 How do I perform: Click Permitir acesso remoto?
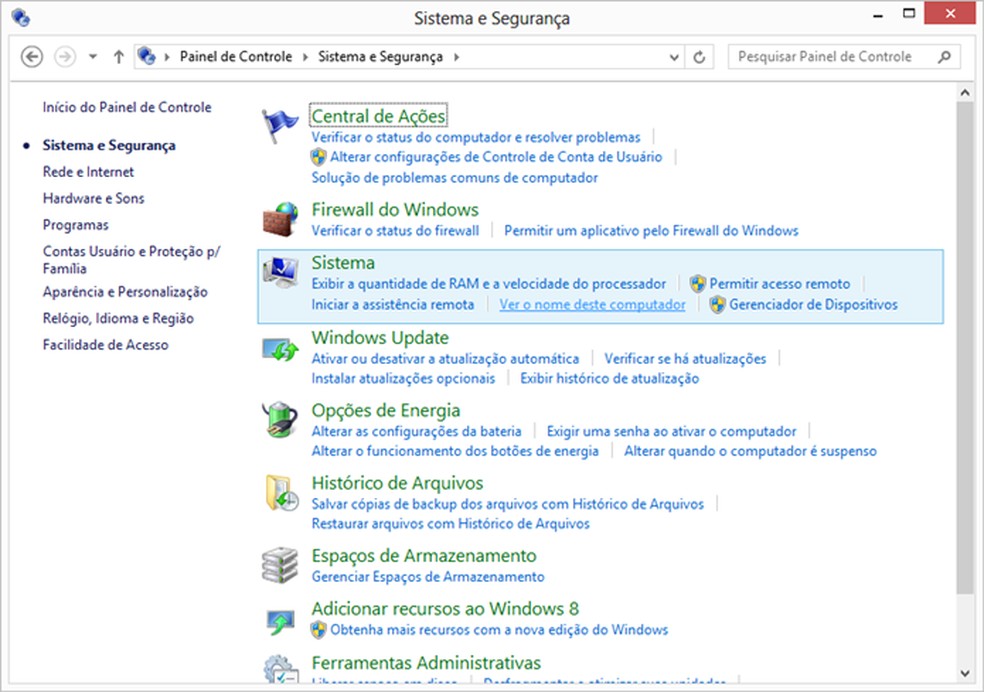(779, 284)
